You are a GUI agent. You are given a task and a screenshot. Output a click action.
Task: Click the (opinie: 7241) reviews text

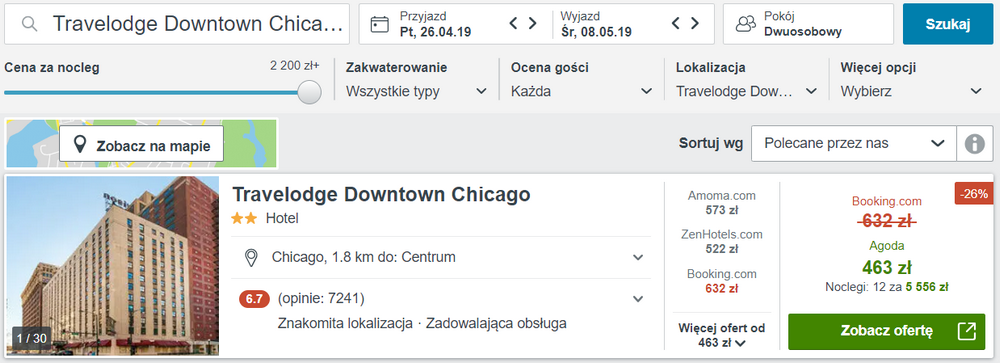coord(321,299)
